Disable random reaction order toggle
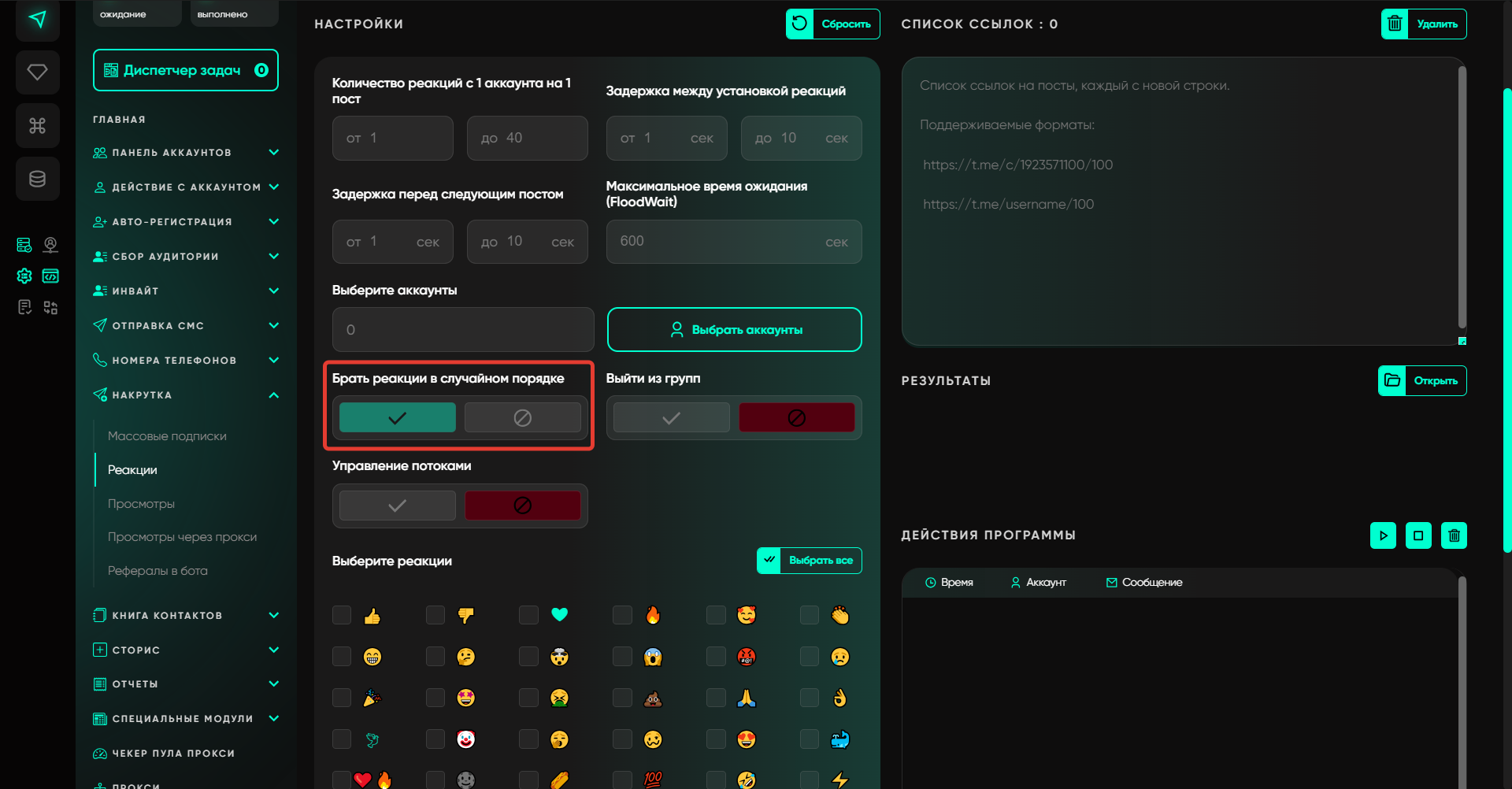The image size is (1512, 789). click(522, 417)
